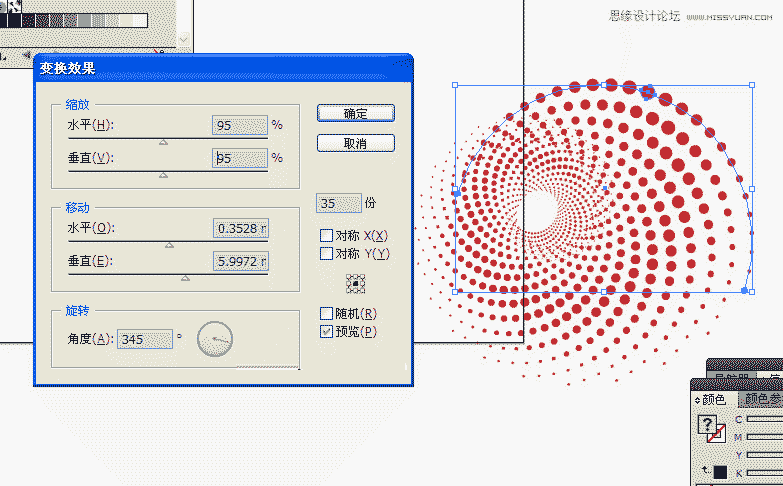The height and width of the screenshot is (486, 783).
Task: Click the right-middle bounding box handle
Action: coord(752,189)
